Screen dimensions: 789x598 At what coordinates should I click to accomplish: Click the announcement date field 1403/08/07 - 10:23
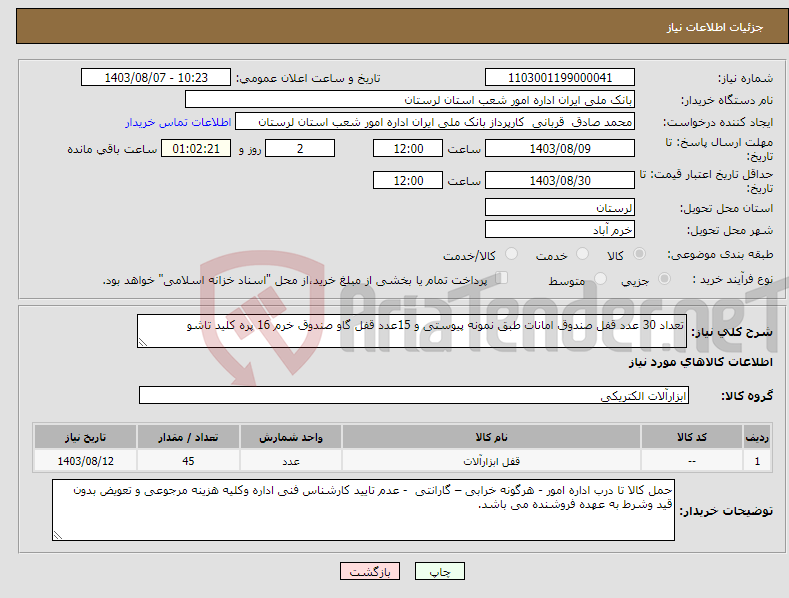pyautogui.click(x=155, y=78)
